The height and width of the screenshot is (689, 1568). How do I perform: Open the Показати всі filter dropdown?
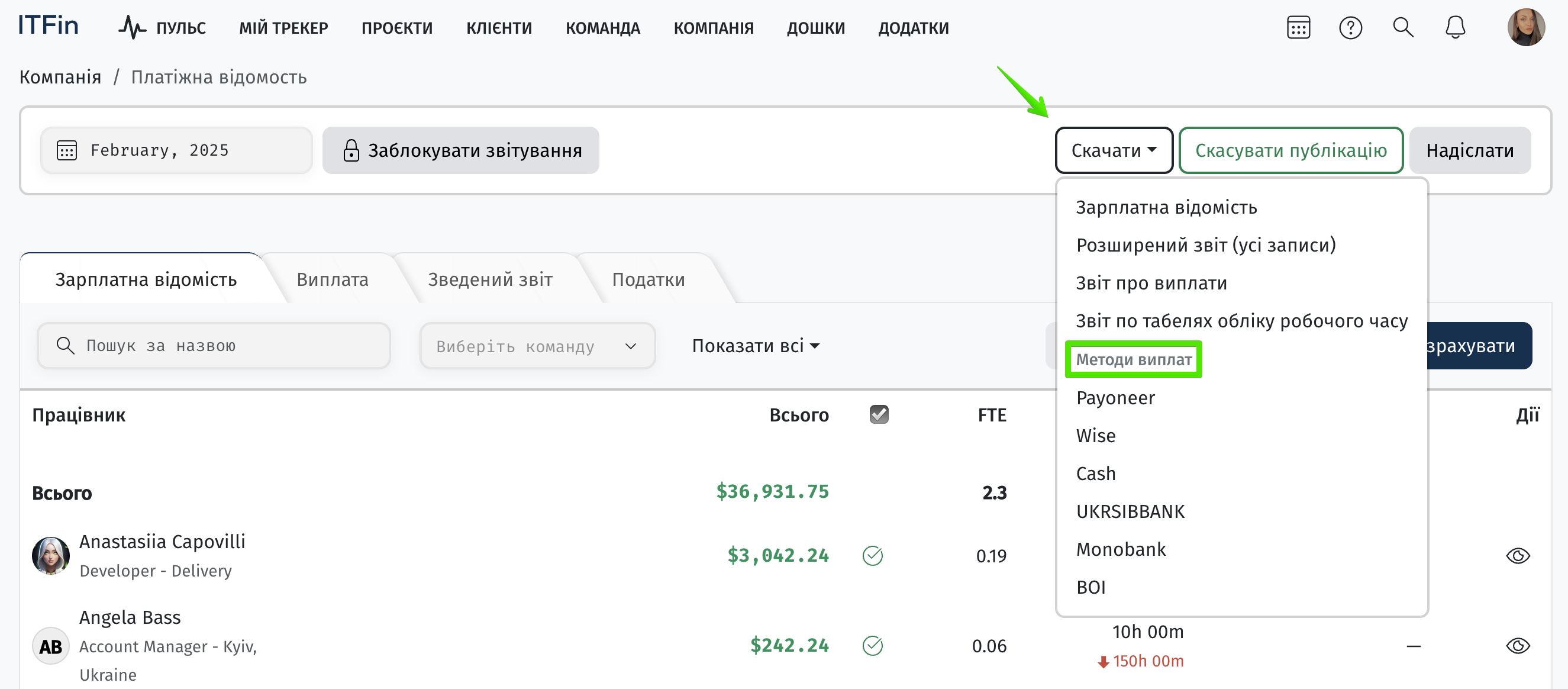point(756,346)
